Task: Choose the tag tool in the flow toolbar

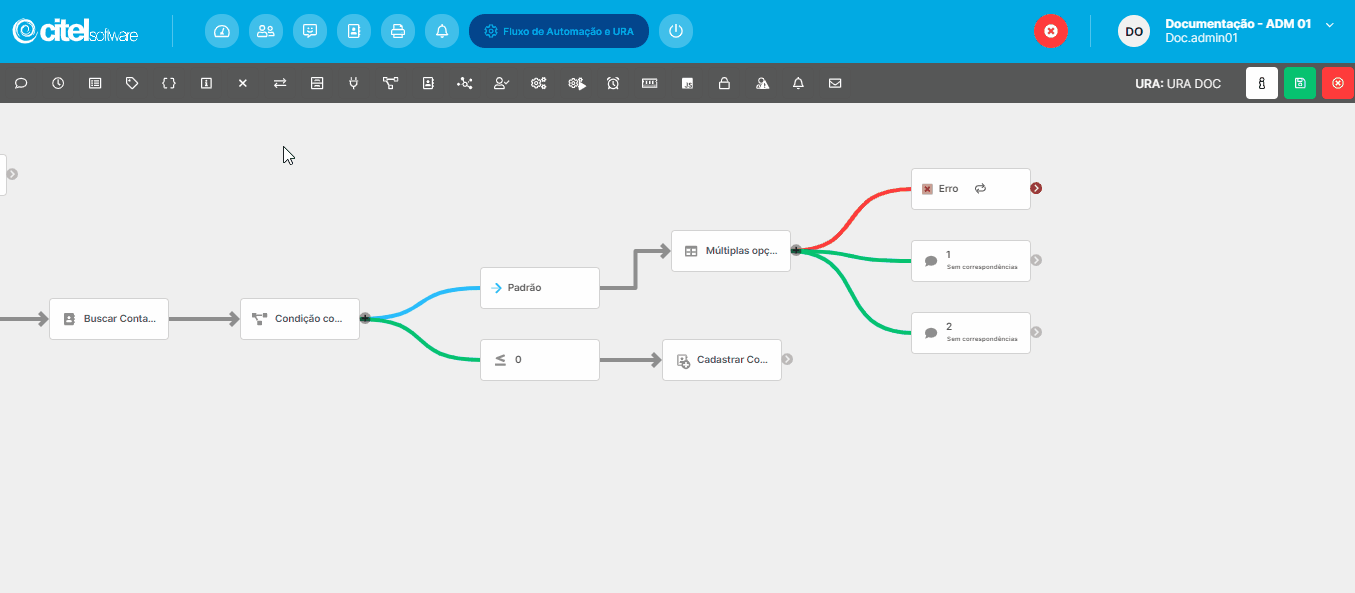Action: coord(132,84)
